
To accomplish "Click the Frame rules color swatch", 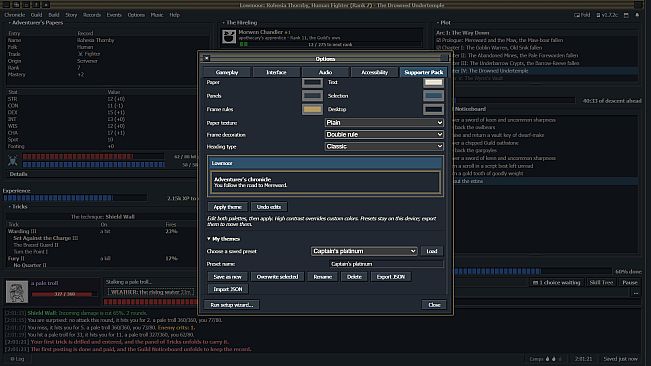I will [x=312, y=110].
